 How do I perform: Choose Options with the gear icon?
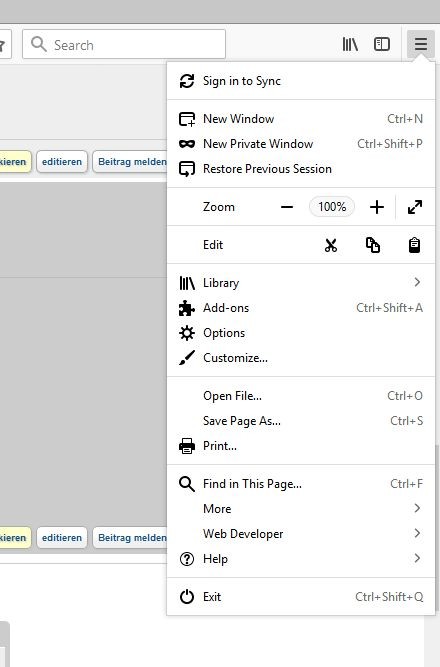(301, 333)
